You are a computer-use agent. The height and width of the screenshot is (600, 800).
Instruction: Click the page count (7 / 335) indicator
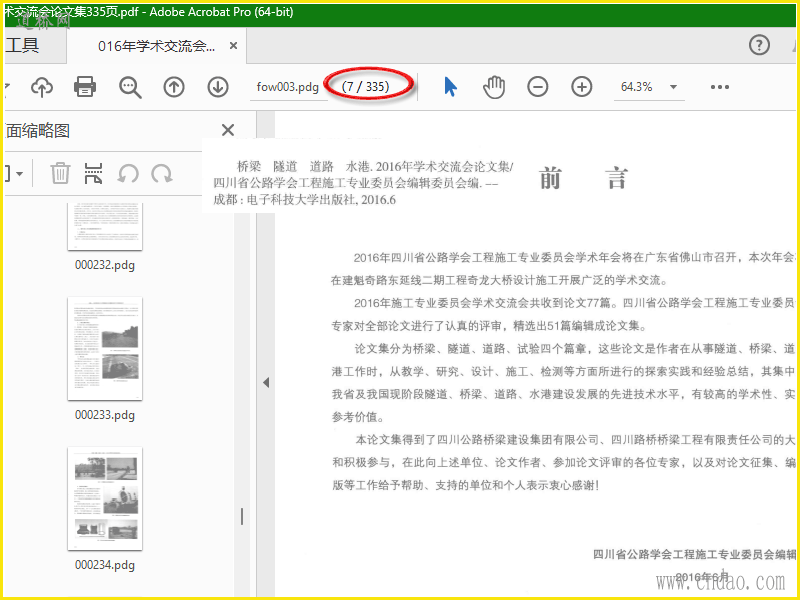click(365, 87)
